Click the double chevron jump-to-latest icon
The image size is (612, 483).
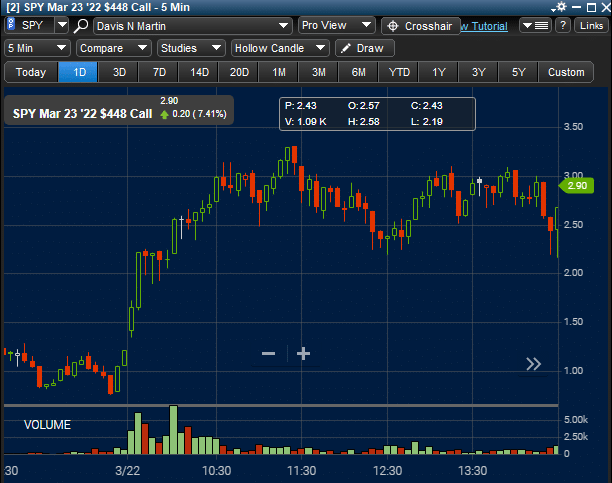(533, 364)
